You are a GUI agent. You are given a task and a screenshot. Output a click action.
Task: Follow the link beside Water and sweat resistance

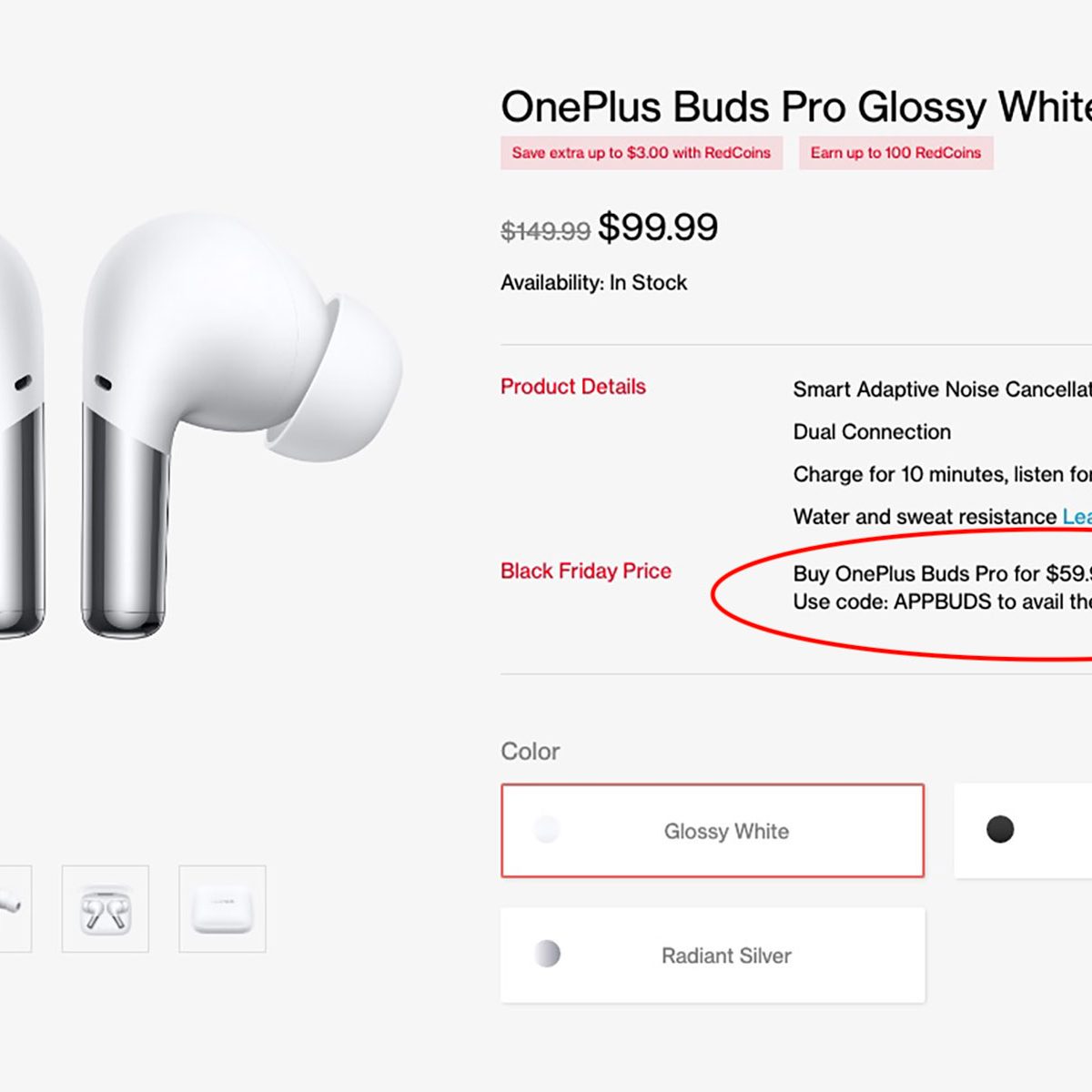1077,517
